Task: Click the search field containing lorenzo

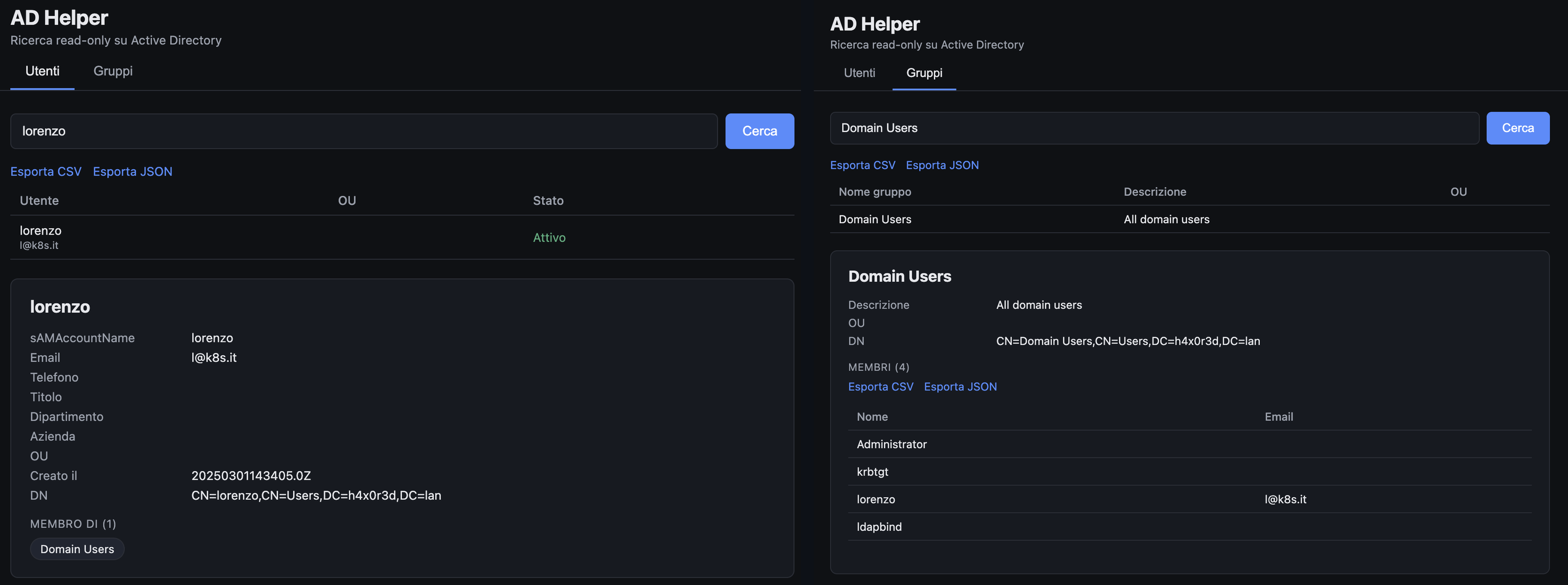Action: [364, 131]
